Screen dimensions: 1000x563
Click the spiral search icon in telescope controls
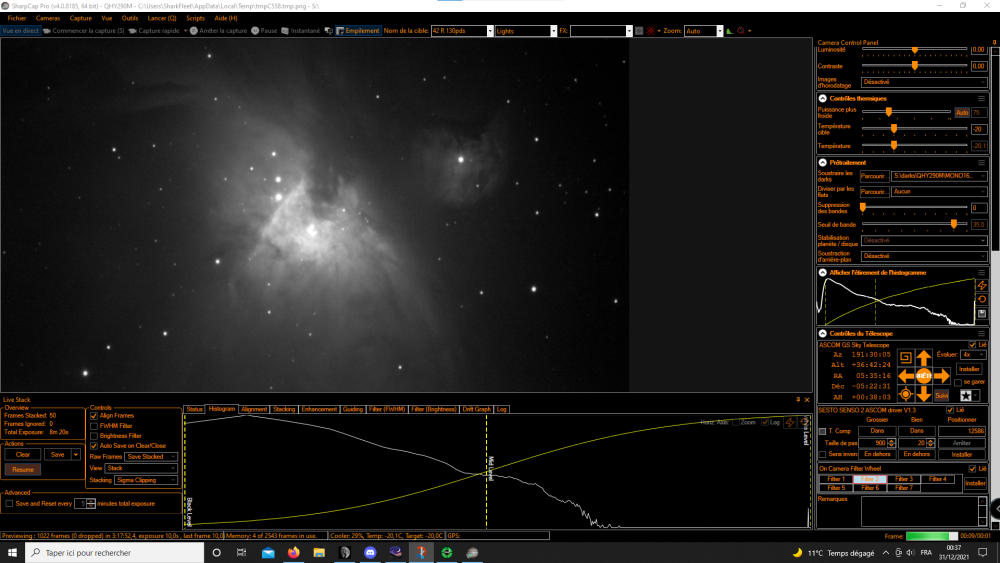point(905,358)
